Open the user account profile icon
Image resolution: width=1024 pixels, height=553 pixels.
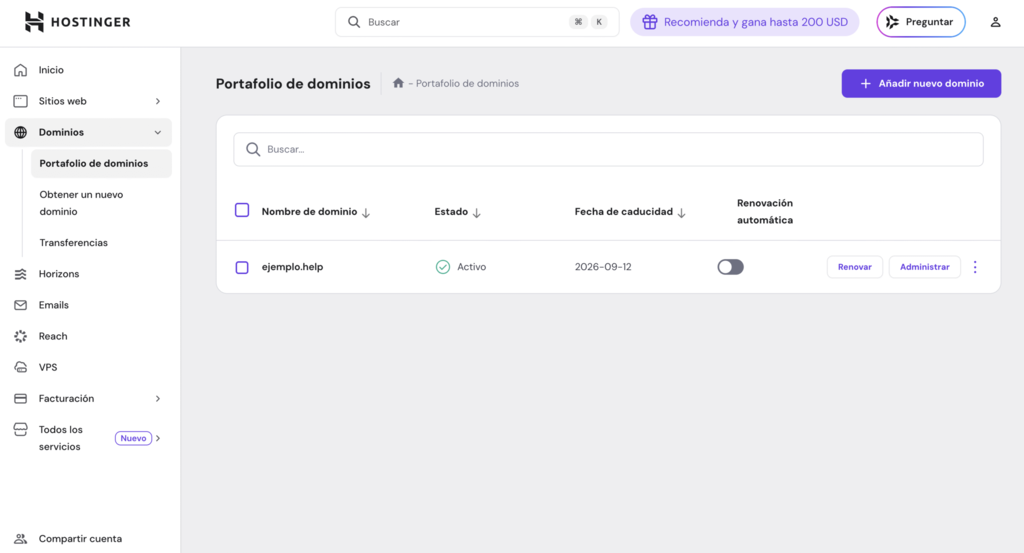pyautogui.click(x=995, y=22)
